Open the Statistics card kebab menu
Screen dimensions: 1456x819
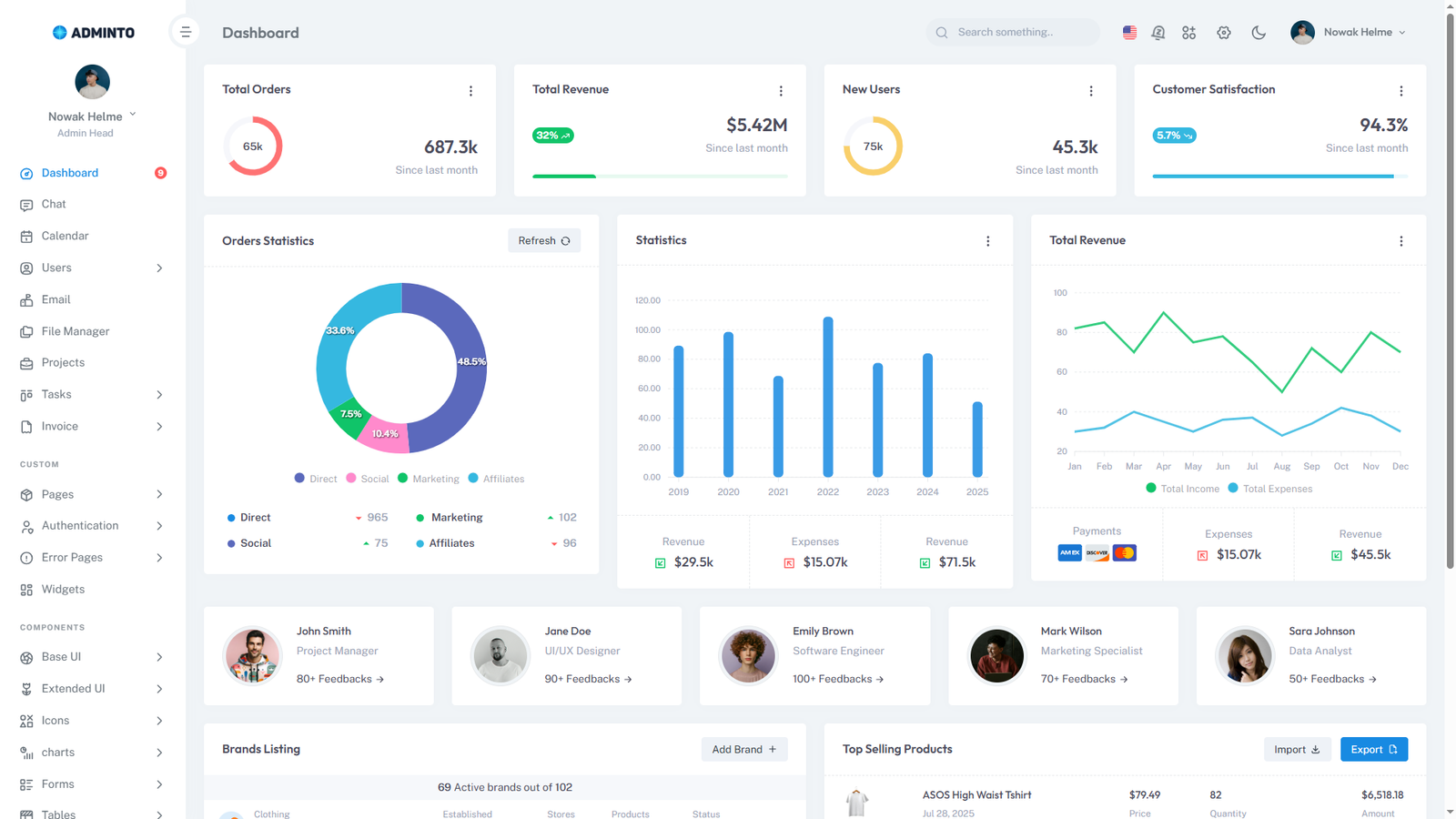[x=987, y=241]
